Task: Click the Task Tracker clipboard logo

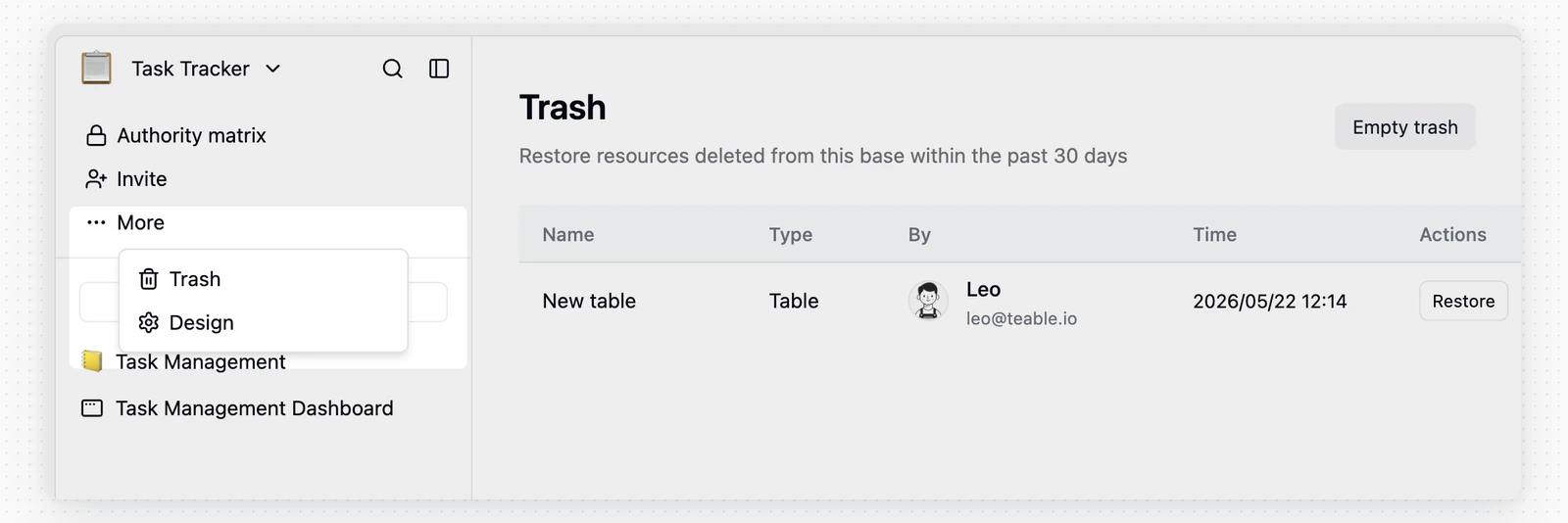Action: click(96, 68)
